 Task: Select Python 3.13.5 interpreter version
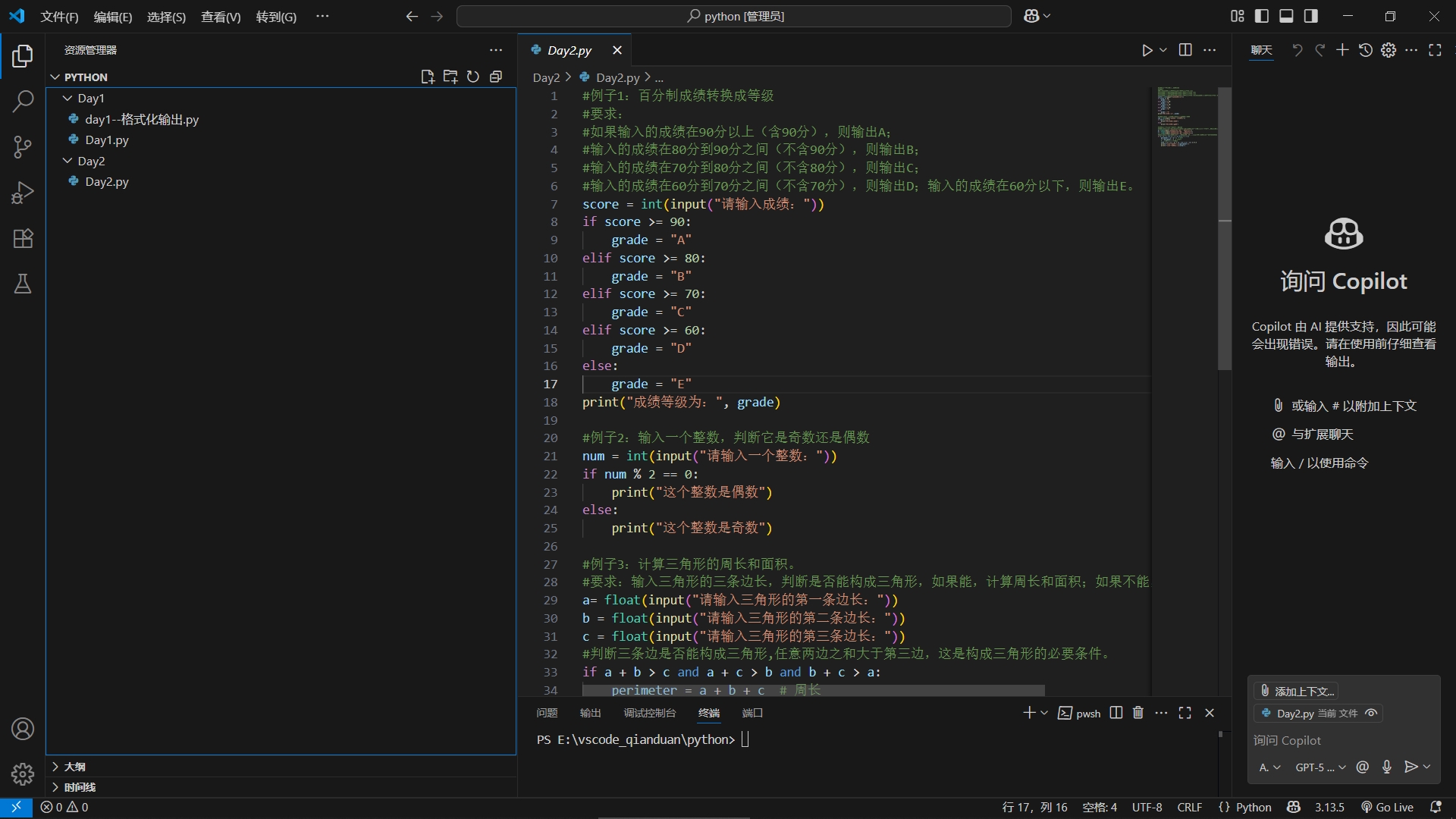(x=1329, y=808)
